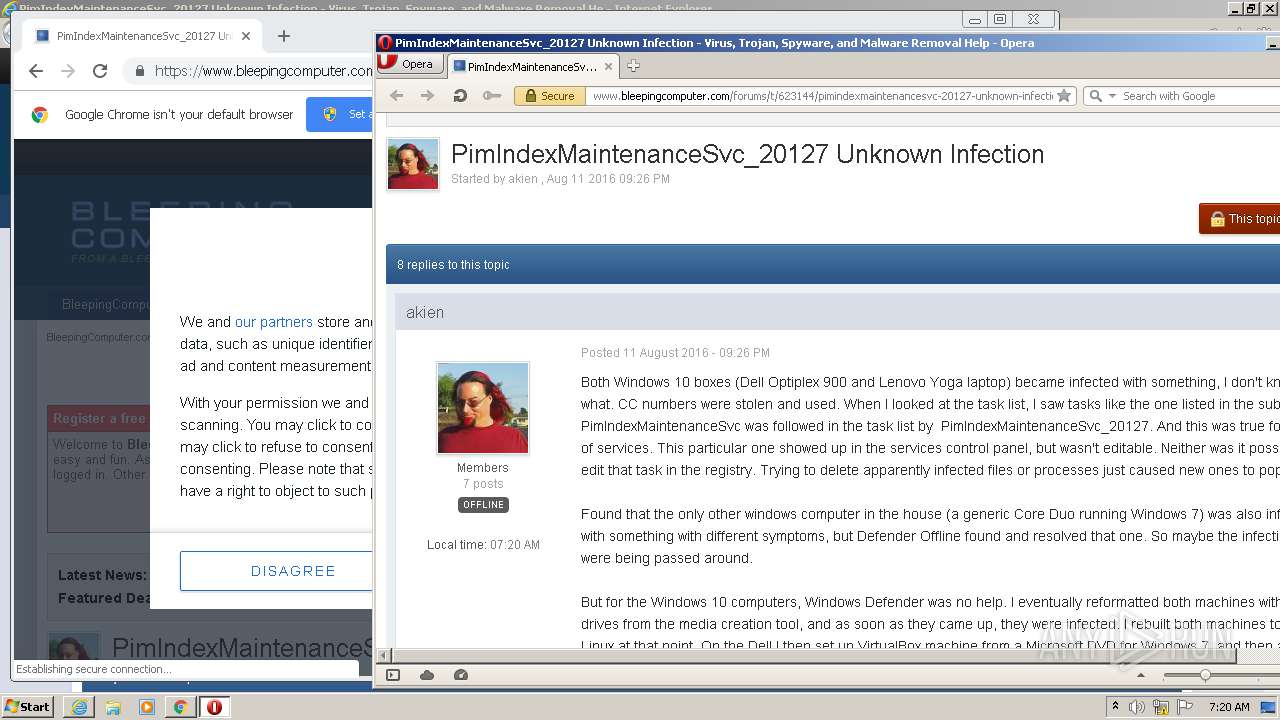
Task: Open Windows Explorer folder from taskbar
Action: point(113,707)
